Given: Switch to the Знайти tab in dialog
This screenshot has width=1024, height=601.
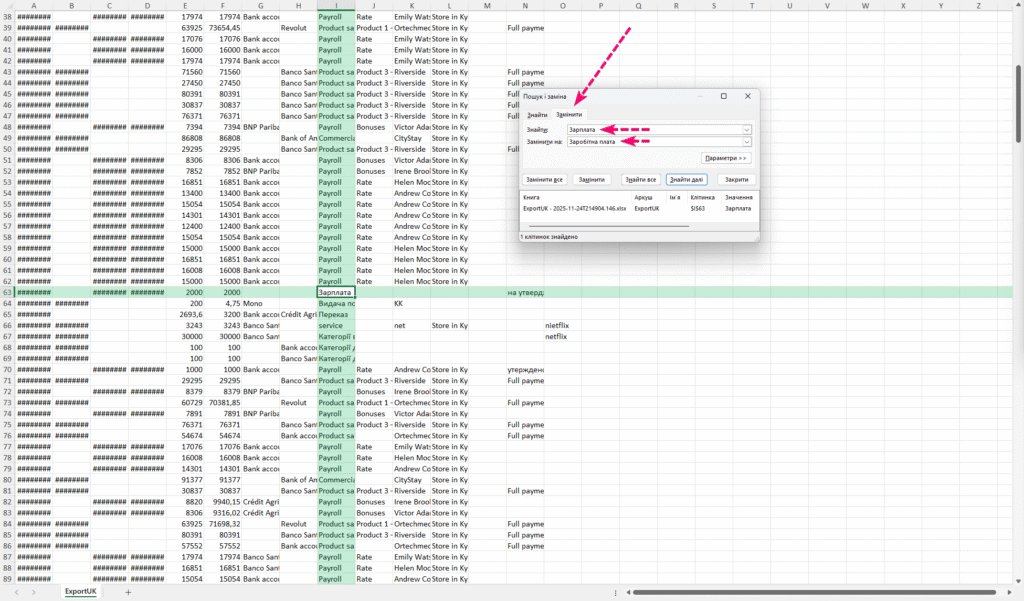Looking at the screenshot, I should pos(537,115).
